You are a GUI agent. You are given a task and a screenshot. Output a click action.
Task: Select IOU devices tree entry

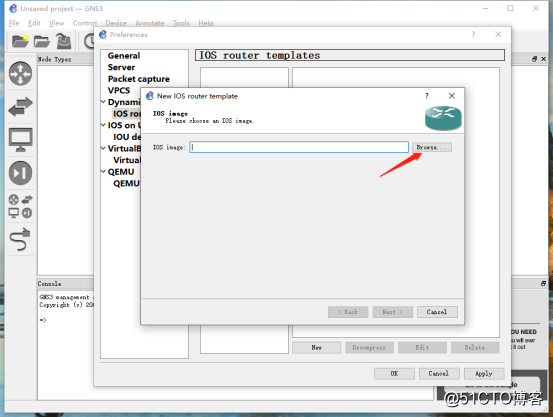pos(127,137)
